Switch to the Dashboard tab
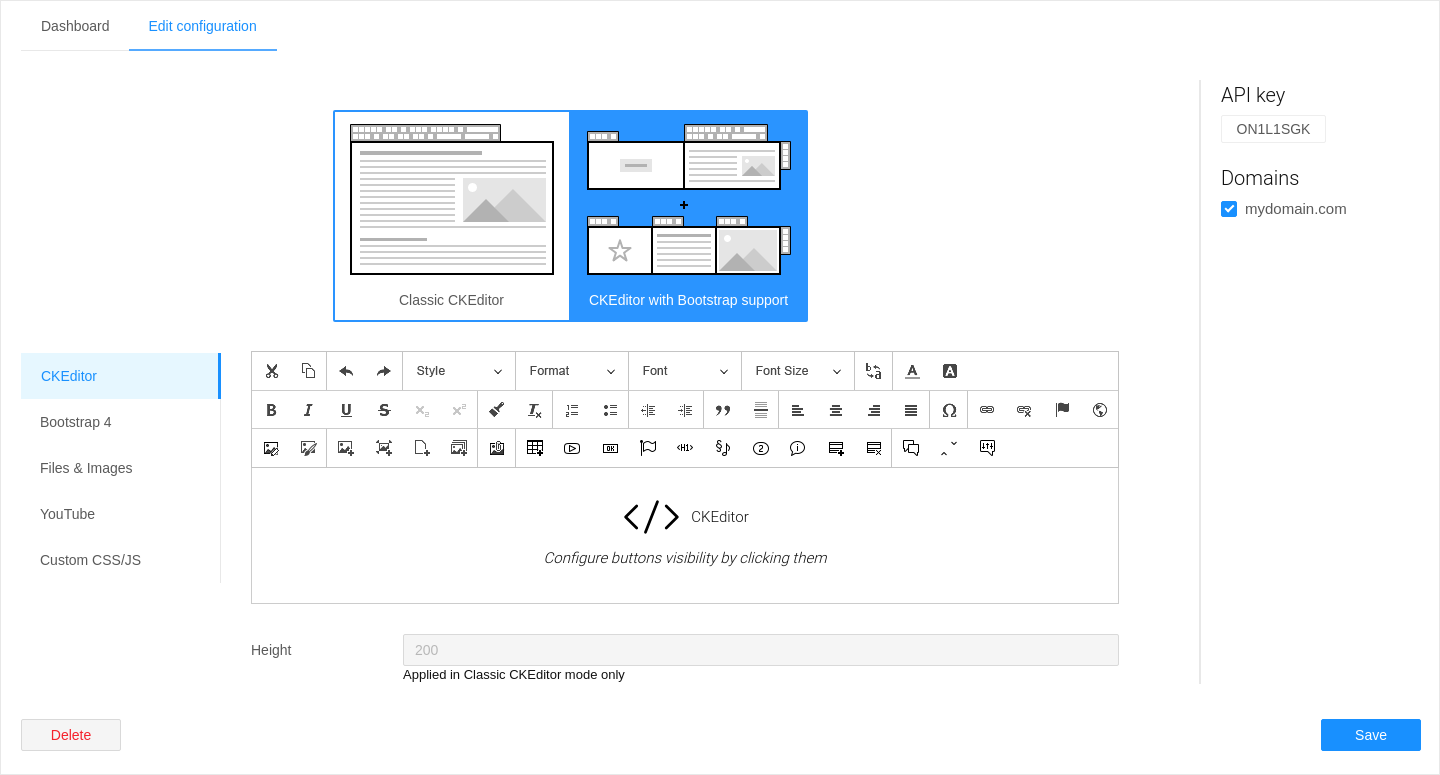This screenshot has width=1440, height=775. pos(75,26)
